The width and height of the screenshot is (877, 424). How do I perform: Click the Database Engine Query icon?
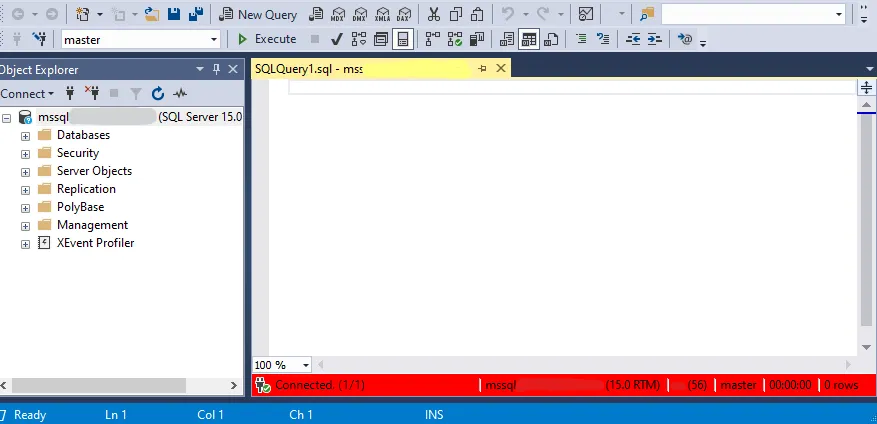[316, 15]
